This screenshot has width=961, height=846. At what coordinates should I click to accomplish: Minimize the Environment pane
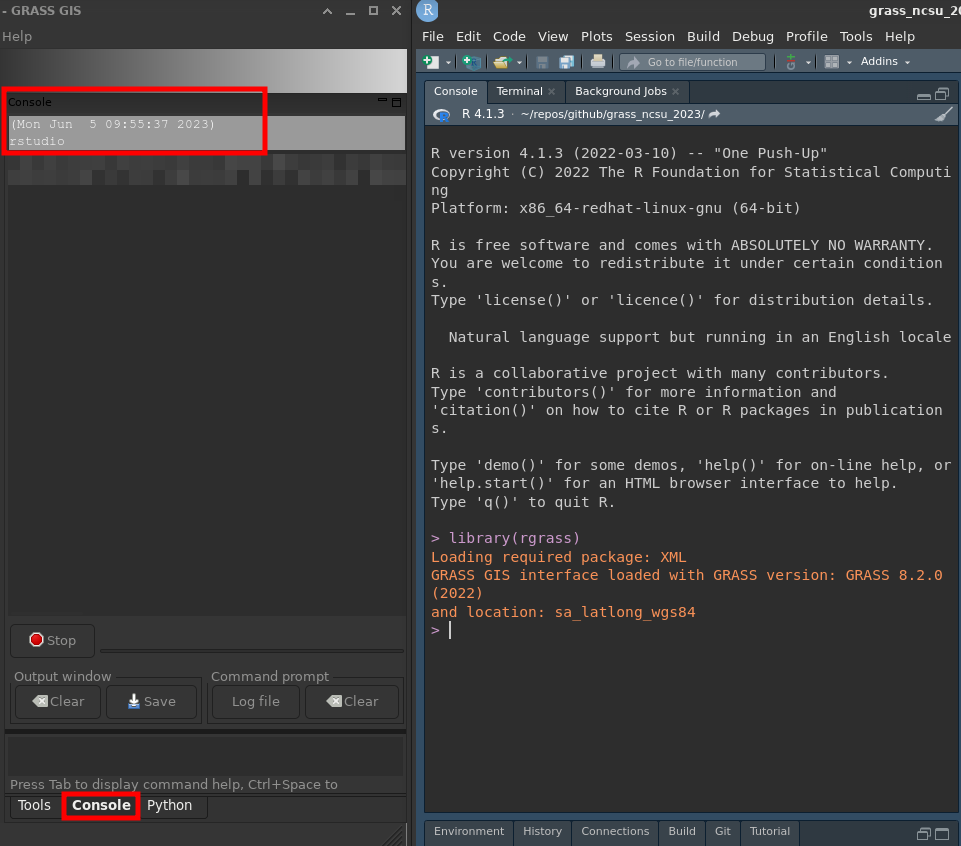tap(924, 834)
